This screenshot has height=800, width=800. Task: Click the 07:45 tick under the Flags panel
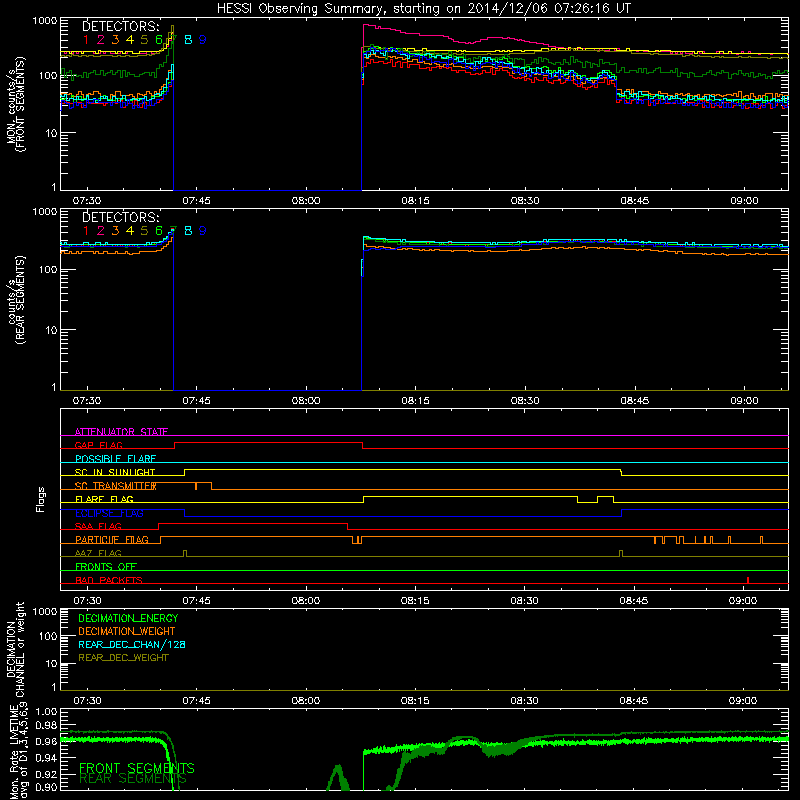pos(196,601)
